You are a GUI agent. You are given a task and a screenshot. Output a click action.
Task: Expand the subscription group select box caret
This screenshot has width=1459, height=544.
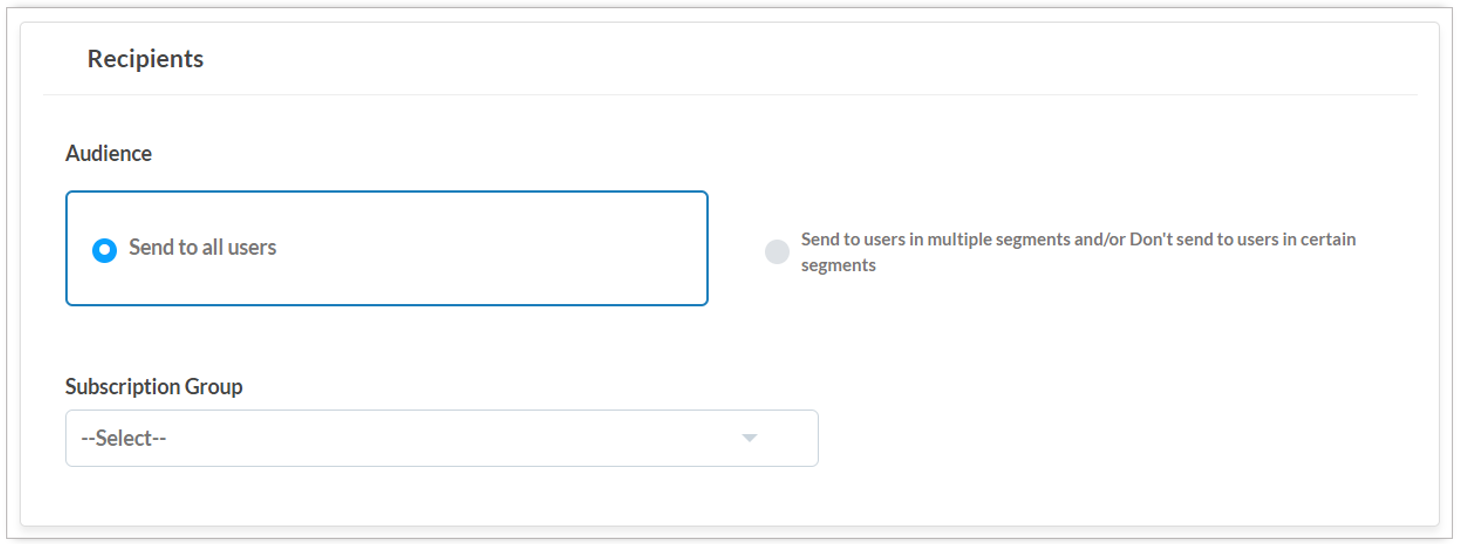(x=749, y=438)
